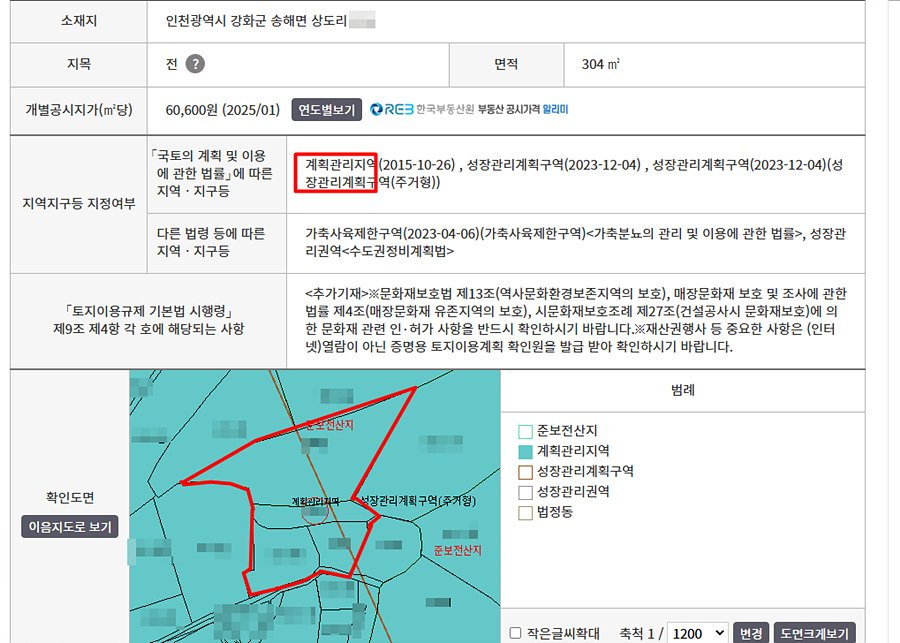The width and height of the screenshot is (900, 643).
Task: Click the 이음지도로 보기 button
Action: pos(70,526)
